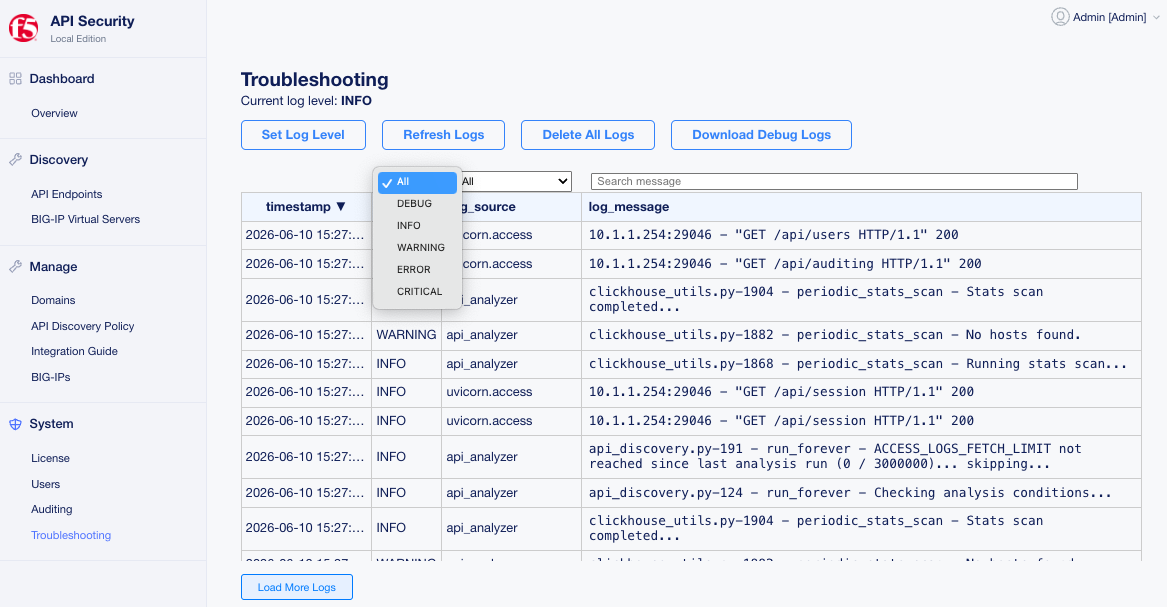Click the ACCESS_LOGS_FETCH_LIMIT log message

click(835, 457)
